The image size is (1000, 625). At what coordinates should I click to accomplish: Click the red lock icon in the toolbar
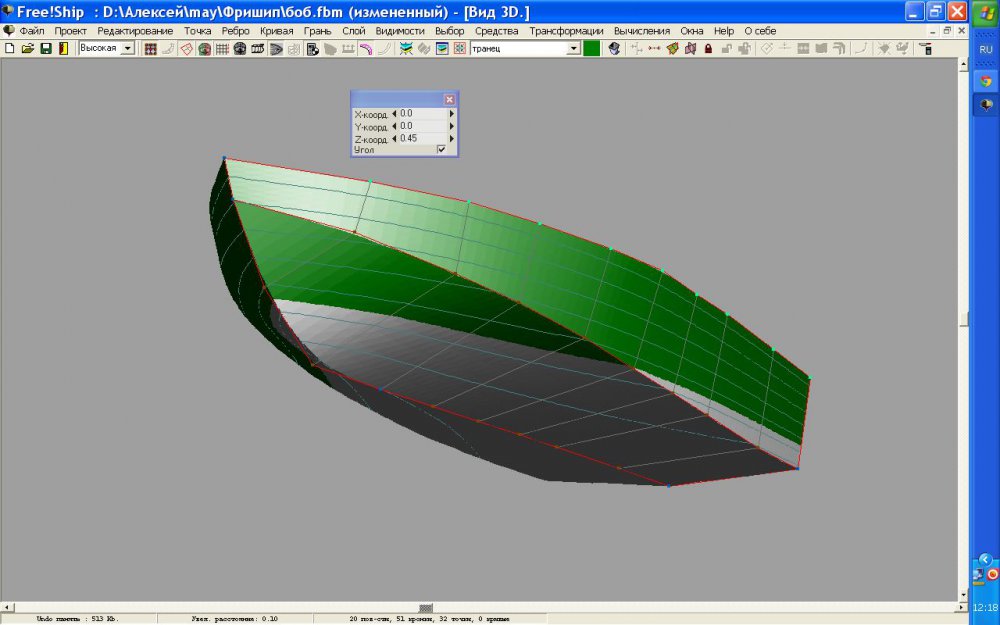pyautogui.click(x=708, y=48)
